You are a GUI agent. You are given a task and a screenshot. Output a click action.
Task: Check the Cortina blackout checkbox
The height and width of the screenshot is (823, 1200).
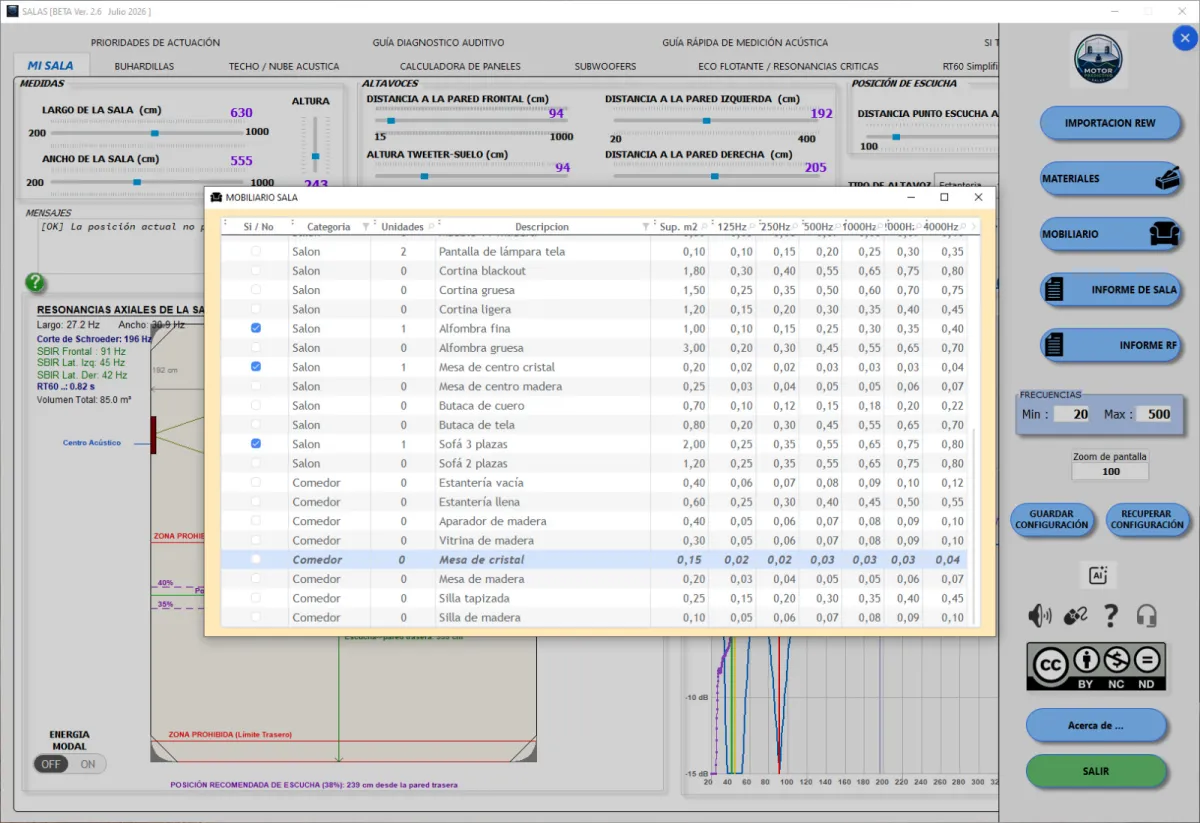point(256,270)
